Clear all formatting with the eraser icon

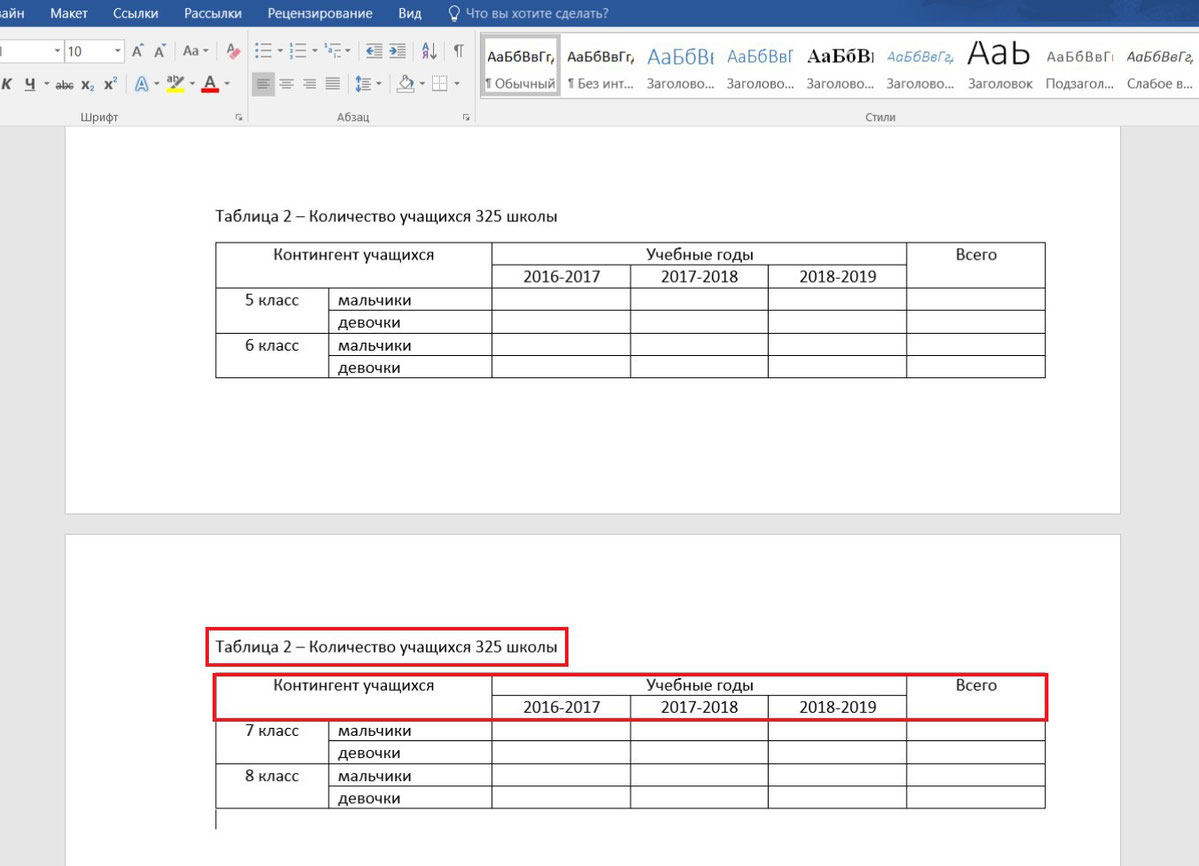(233, 51)
